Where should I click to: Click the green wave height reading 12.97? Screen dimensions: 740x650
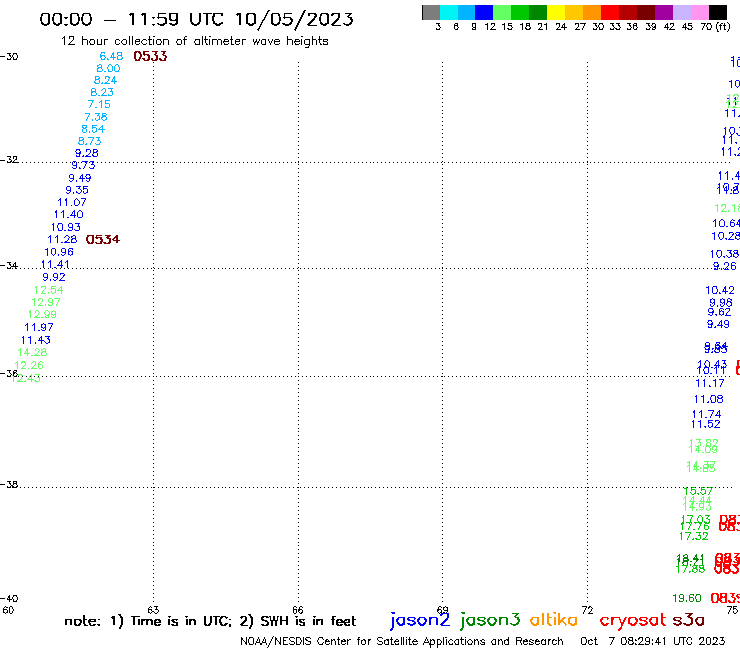[46, 302]
